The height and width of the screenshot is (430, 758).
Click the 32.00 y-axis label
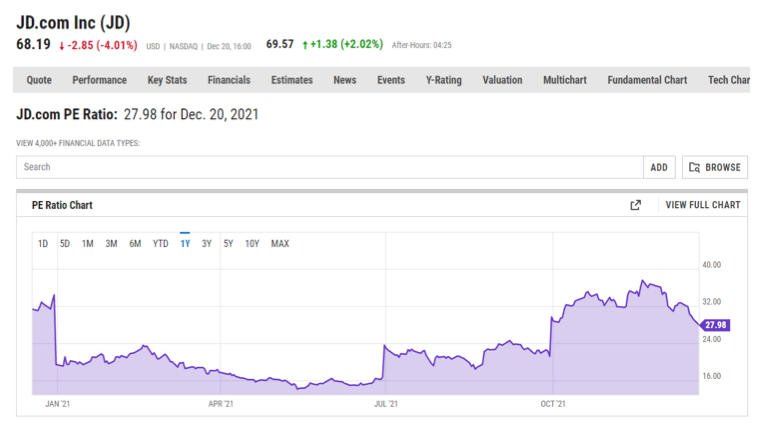click(x=712, y=302)
